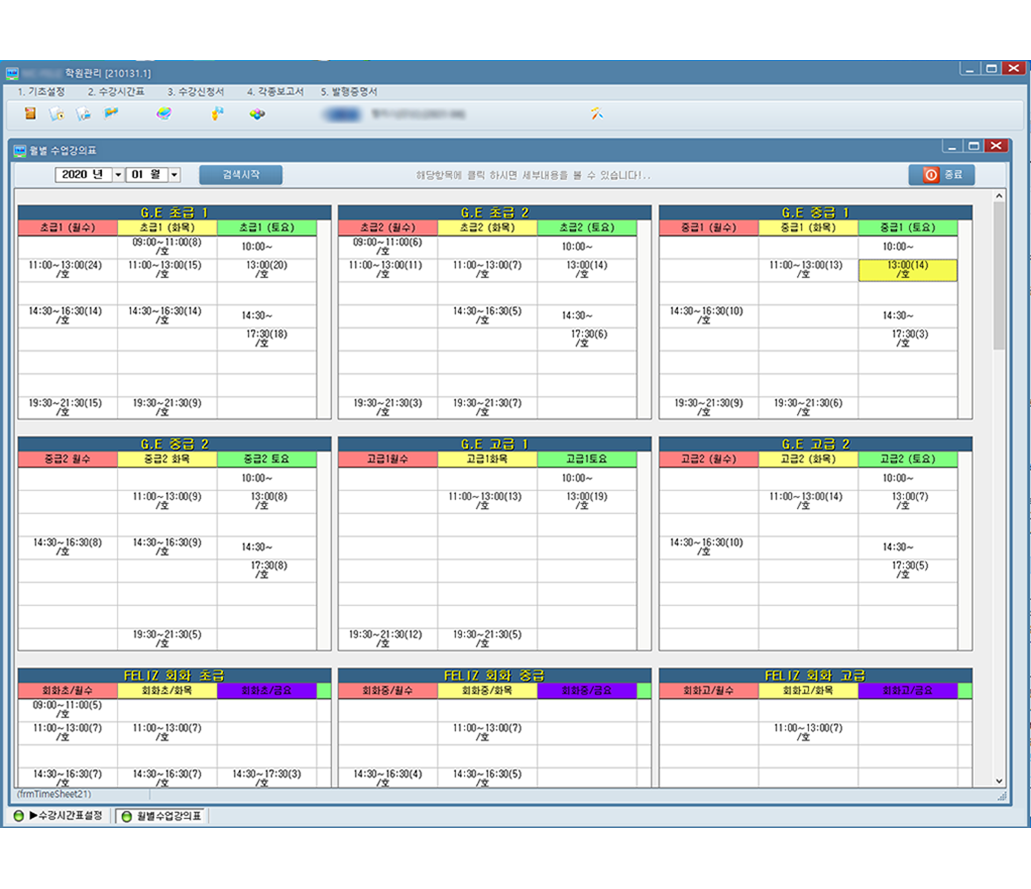Click 11:00~13:00(24) cell under 초급1 (월수)

[x=67, y=270]
